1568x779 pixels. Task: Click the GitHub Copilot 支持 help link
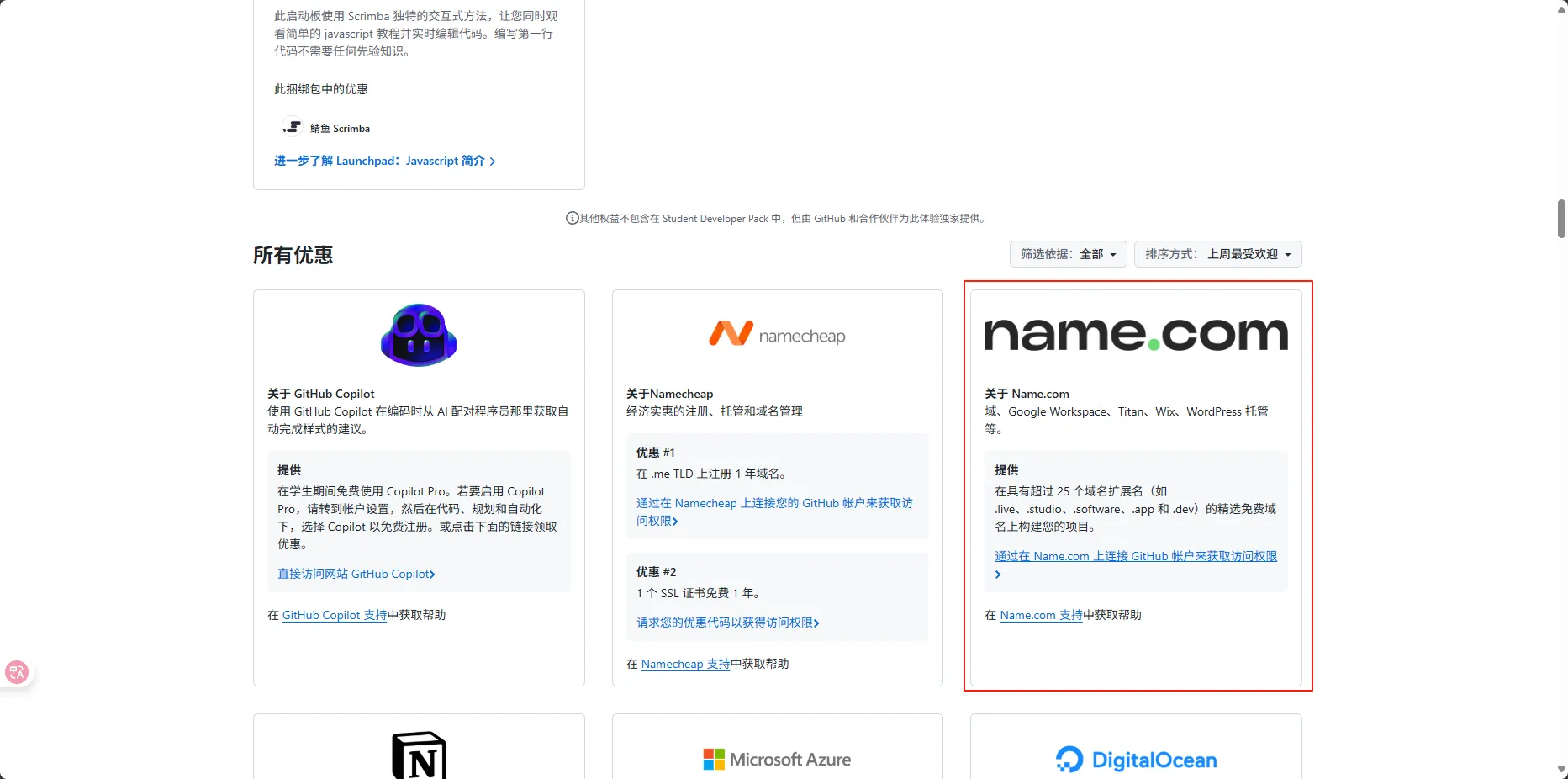point(334,616)
